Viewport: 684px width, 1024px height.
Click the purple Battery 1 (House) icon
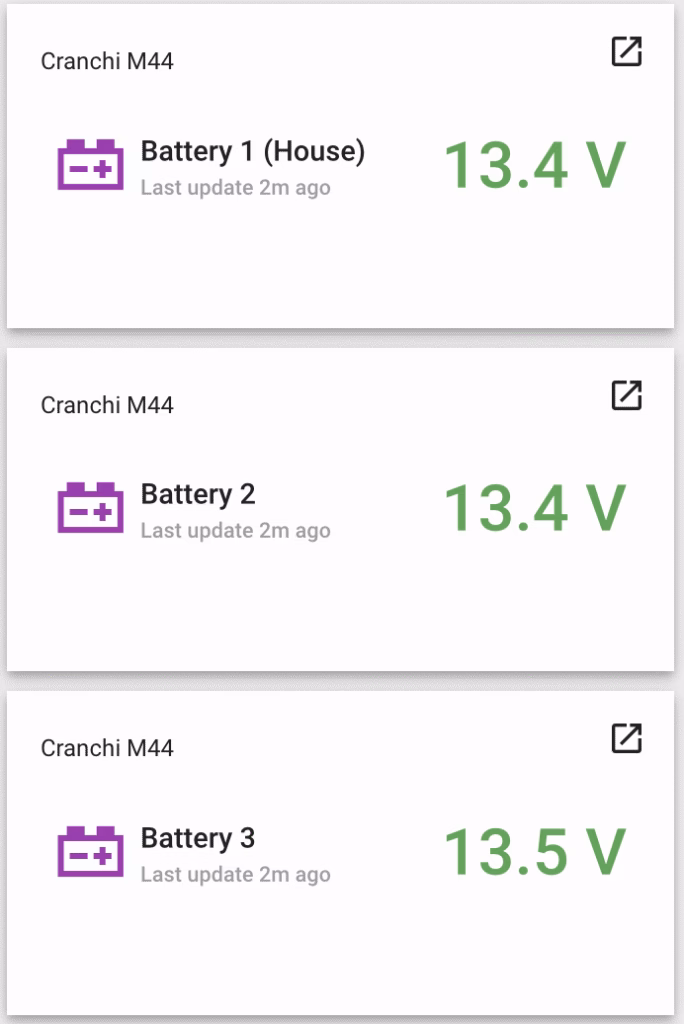point(91,164)
